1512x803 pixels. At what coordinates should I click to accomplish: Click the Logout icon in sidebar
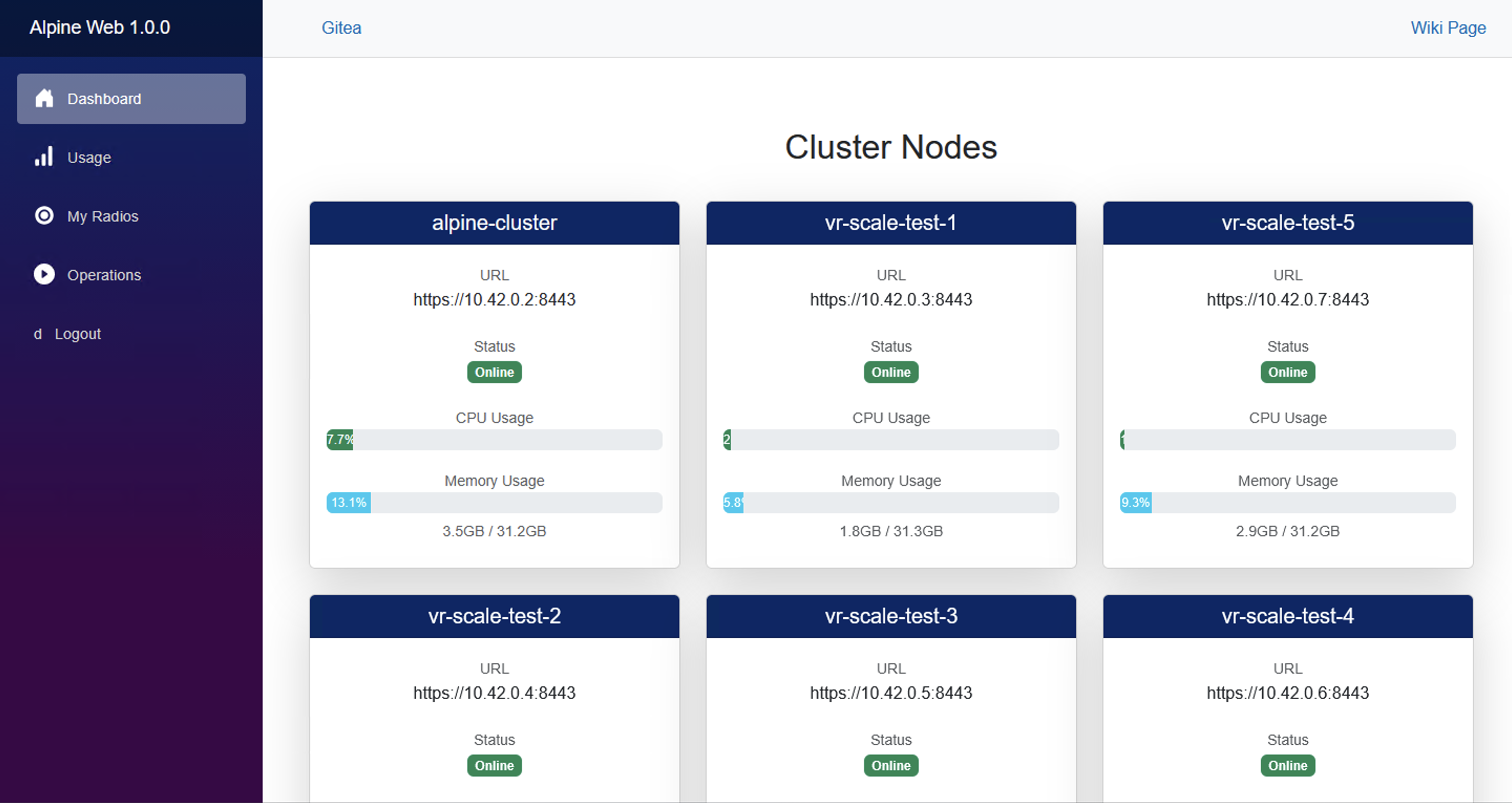[38, 334]
